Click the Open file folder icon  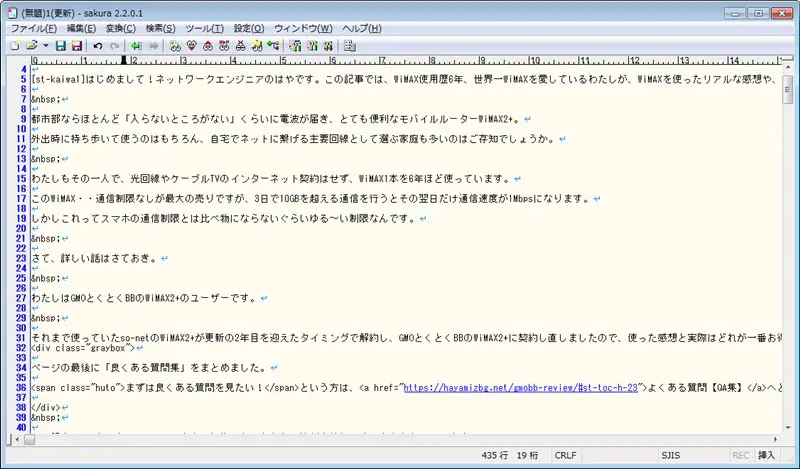point(31,45)
